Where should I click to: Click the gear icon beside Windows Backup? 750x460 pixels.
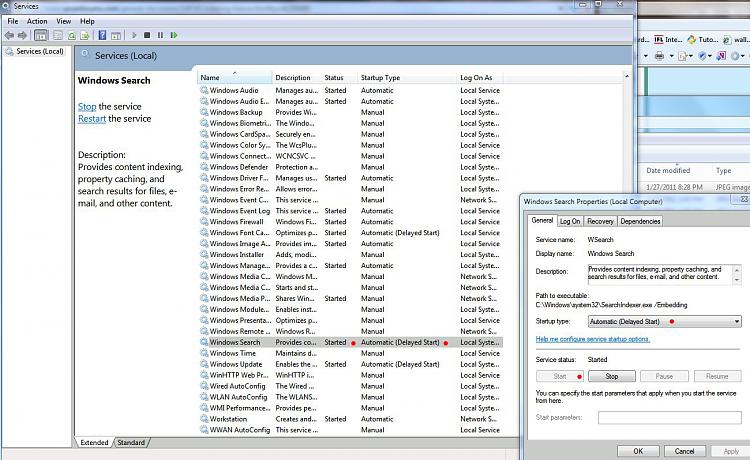tap(204, 112)
